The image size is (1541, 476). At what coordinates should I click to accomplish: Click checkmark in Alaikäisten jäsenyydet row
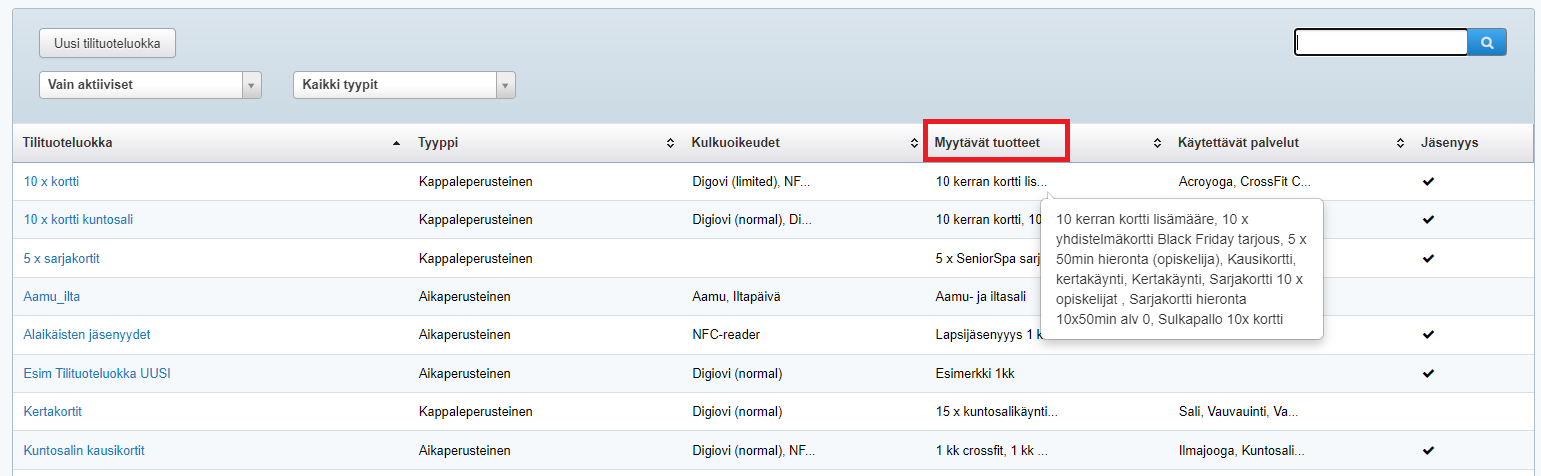[x=1428, y=335]
